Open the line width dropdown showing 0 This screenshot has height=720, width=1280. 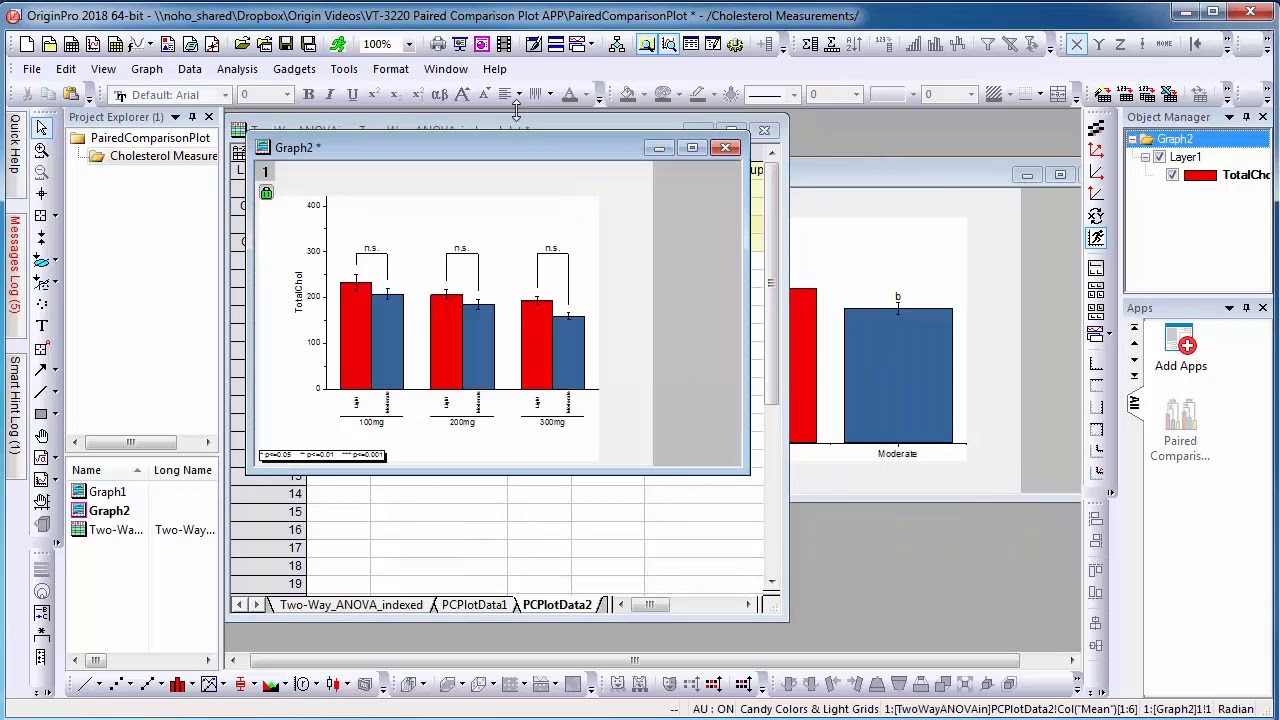[856, 95]
